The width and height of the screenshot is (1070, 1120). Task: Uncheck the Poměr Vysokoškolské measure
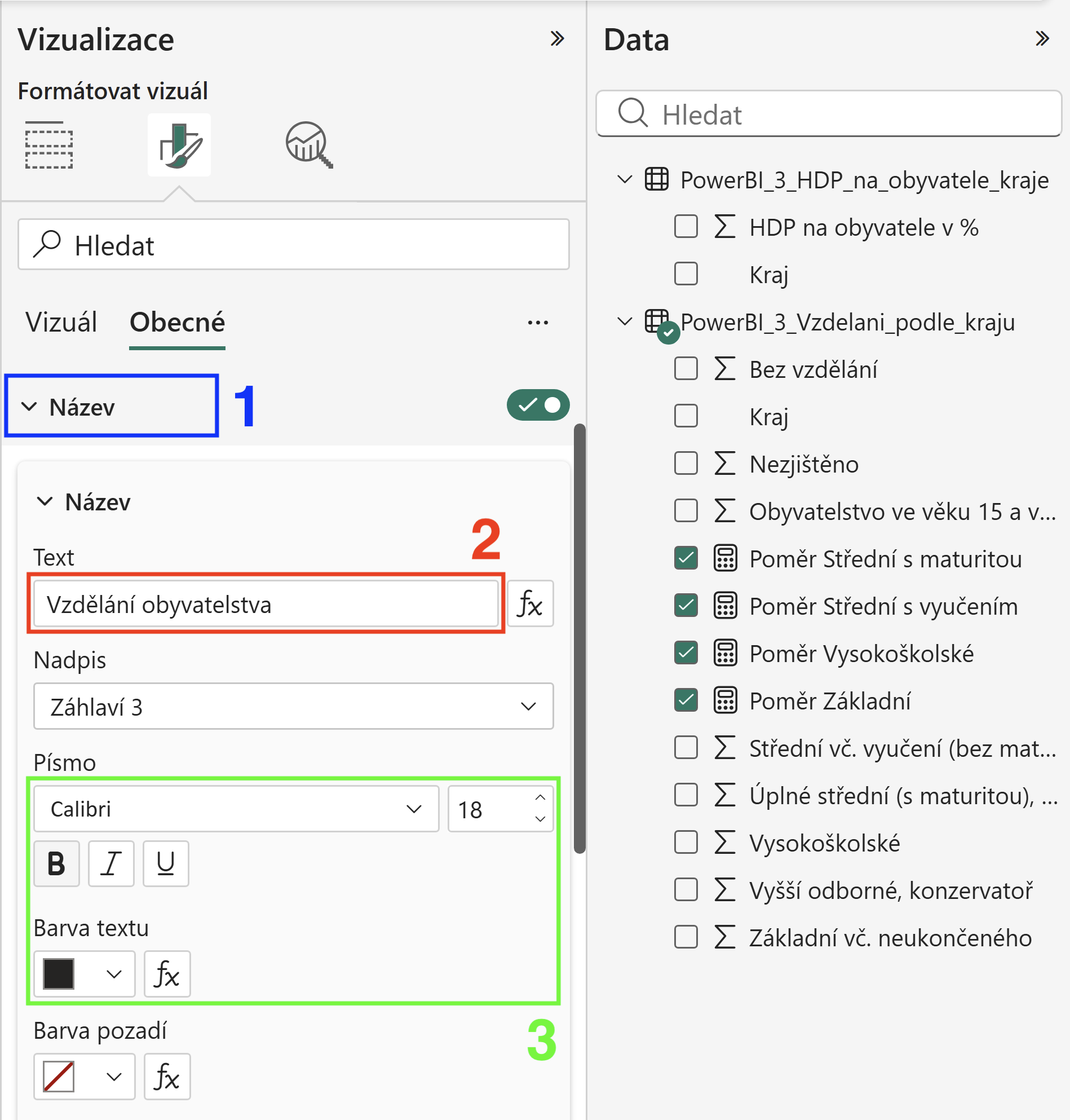tap(686, 652)
